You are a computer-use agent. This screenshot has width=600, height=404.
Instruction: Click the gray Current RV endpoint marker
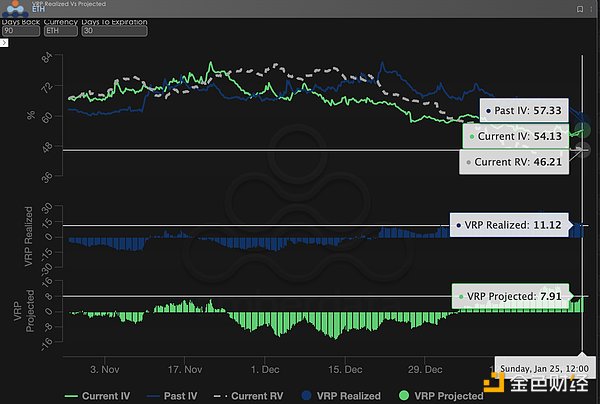tap(584, 150)
